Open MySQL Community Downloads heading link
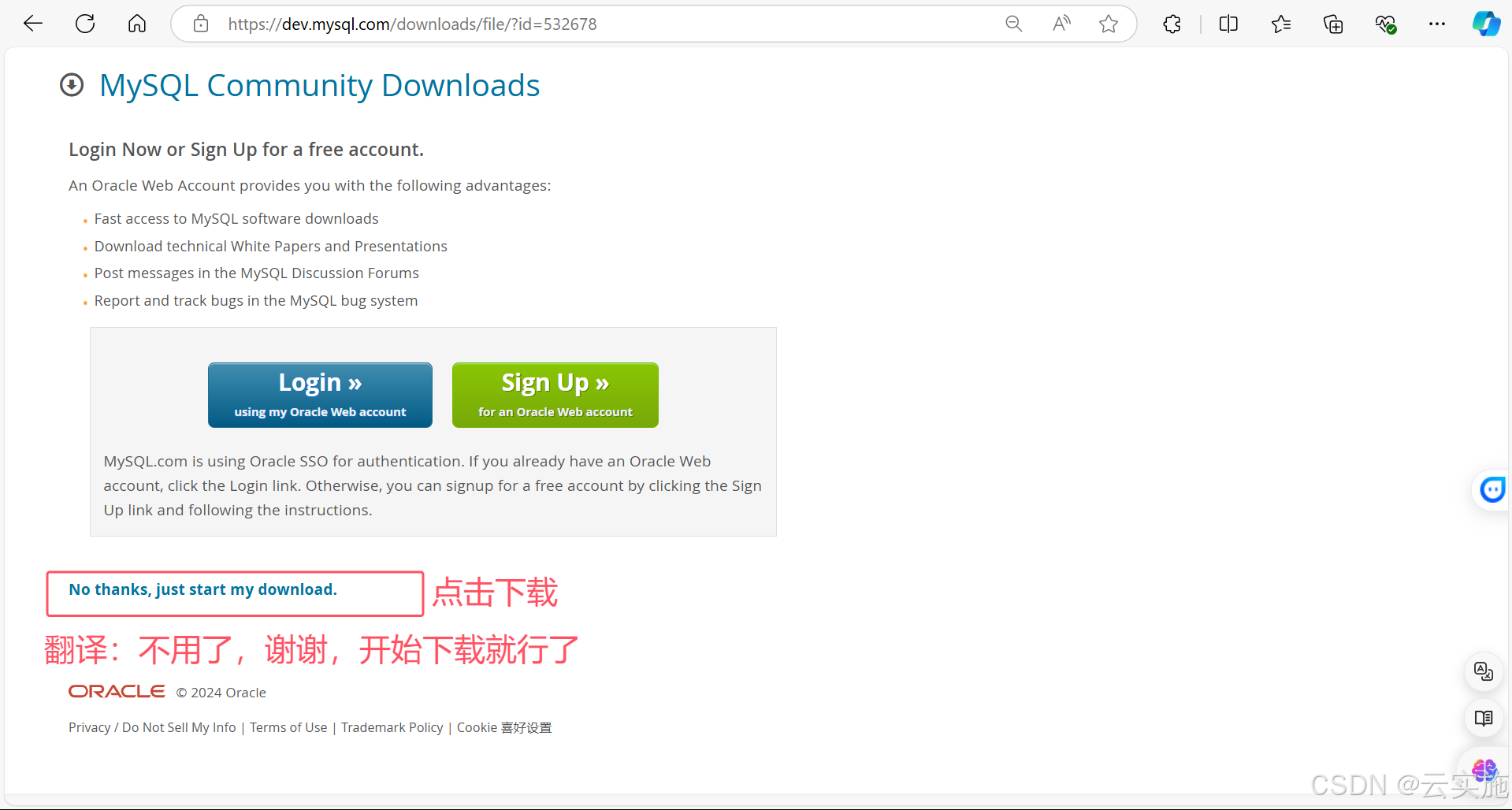Viewport: 1512px width, 810px height. click(319, 85)
